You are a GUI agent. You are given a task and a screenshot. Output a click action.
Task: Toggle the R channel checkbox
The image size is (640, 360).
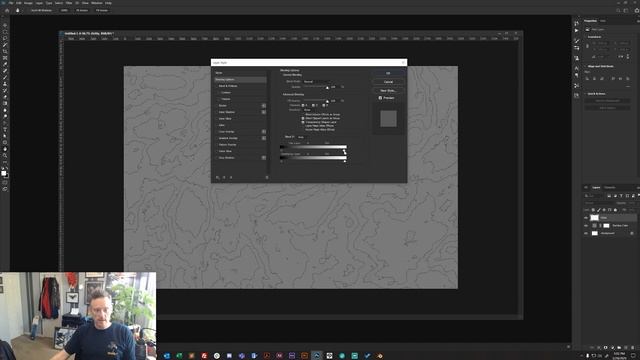303,105
